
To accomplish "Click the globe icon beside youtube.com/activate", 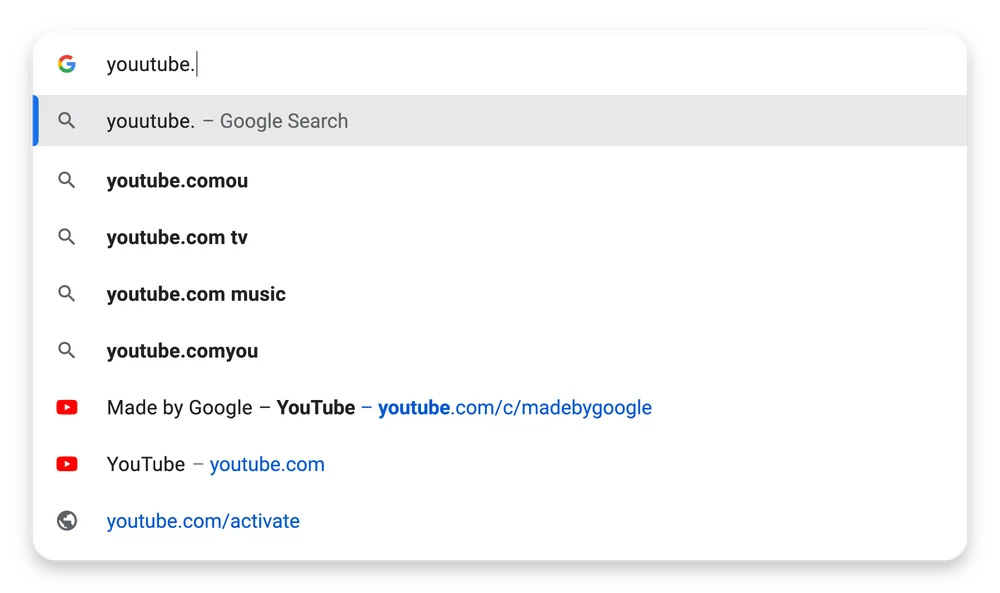I will pos(66,520).
